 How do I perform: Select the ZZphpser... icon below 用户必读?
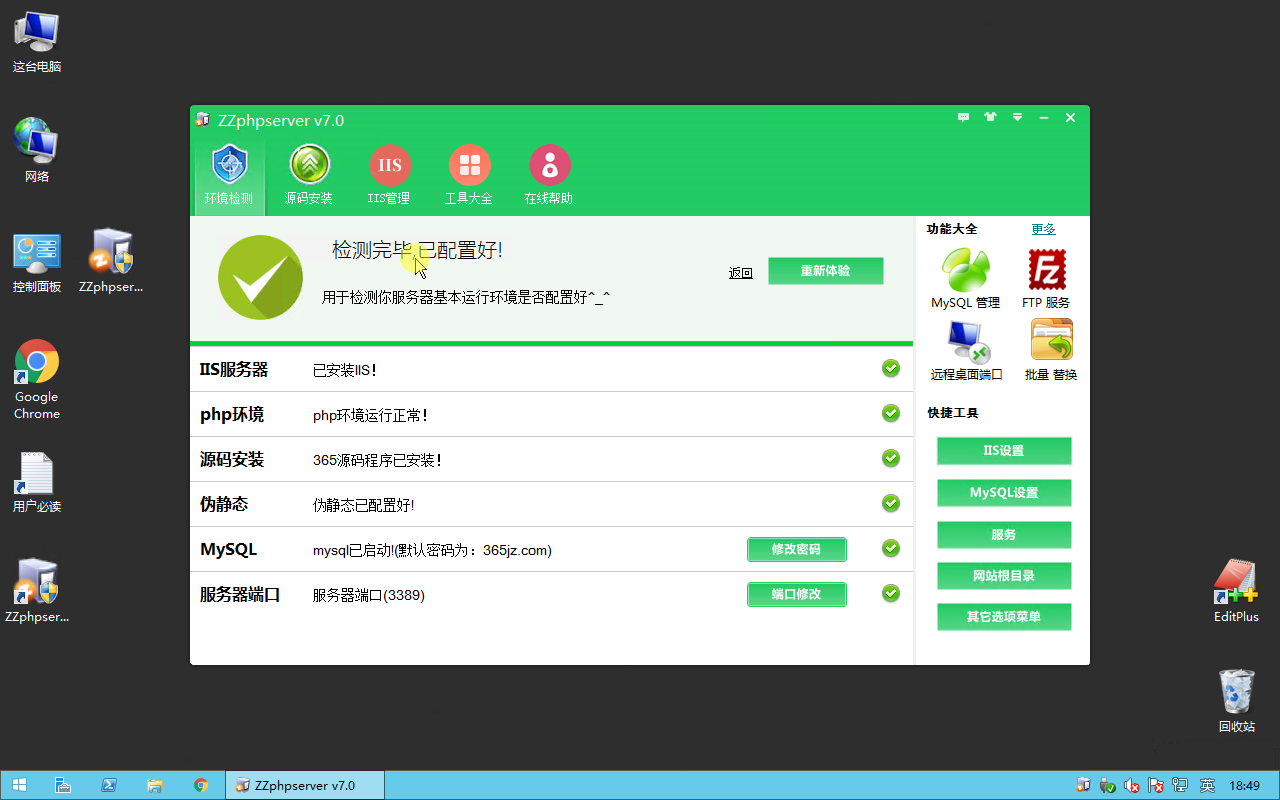pyautogui.click(x=37, y=591)
